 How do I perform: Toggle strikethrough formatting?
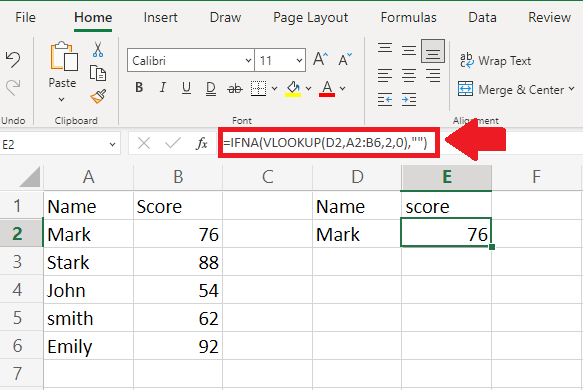point(235,88)
